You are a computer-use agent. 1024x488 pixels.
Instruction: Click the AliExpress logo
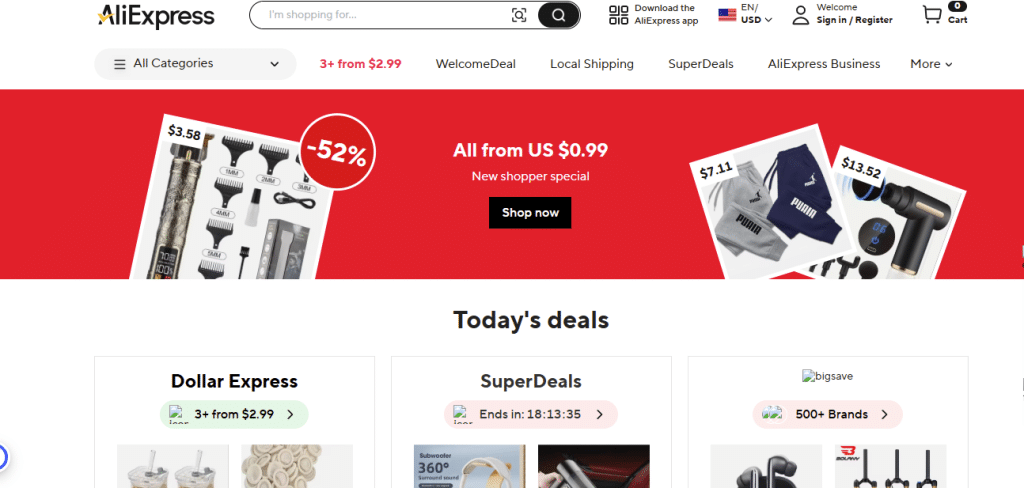156,15
